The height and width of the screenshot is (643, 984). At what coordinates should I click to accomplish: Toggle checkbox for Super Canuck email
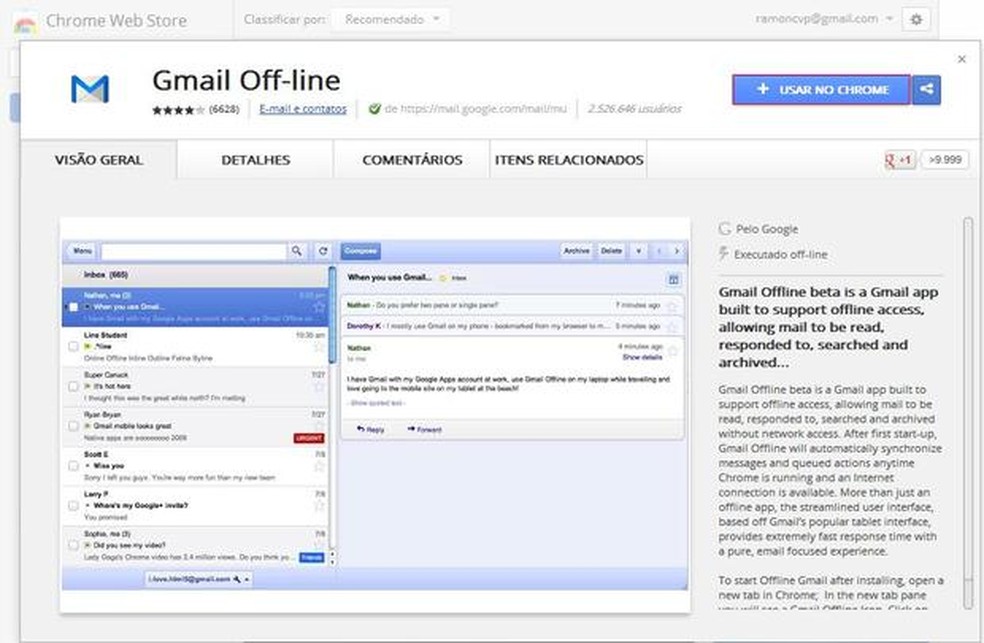click(x=73, y=386)
